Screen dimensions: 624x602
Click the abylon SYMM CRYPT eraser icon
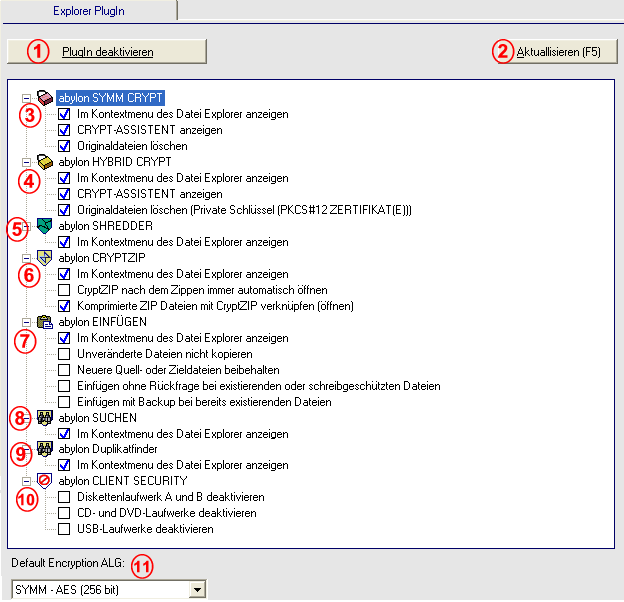tap(44, 98)
